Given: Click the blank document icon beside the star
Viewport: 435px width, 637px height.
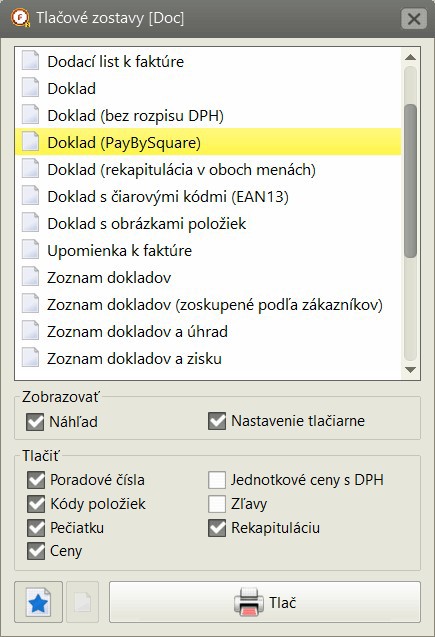Looking at the screenshot, I should click(82, 602).
